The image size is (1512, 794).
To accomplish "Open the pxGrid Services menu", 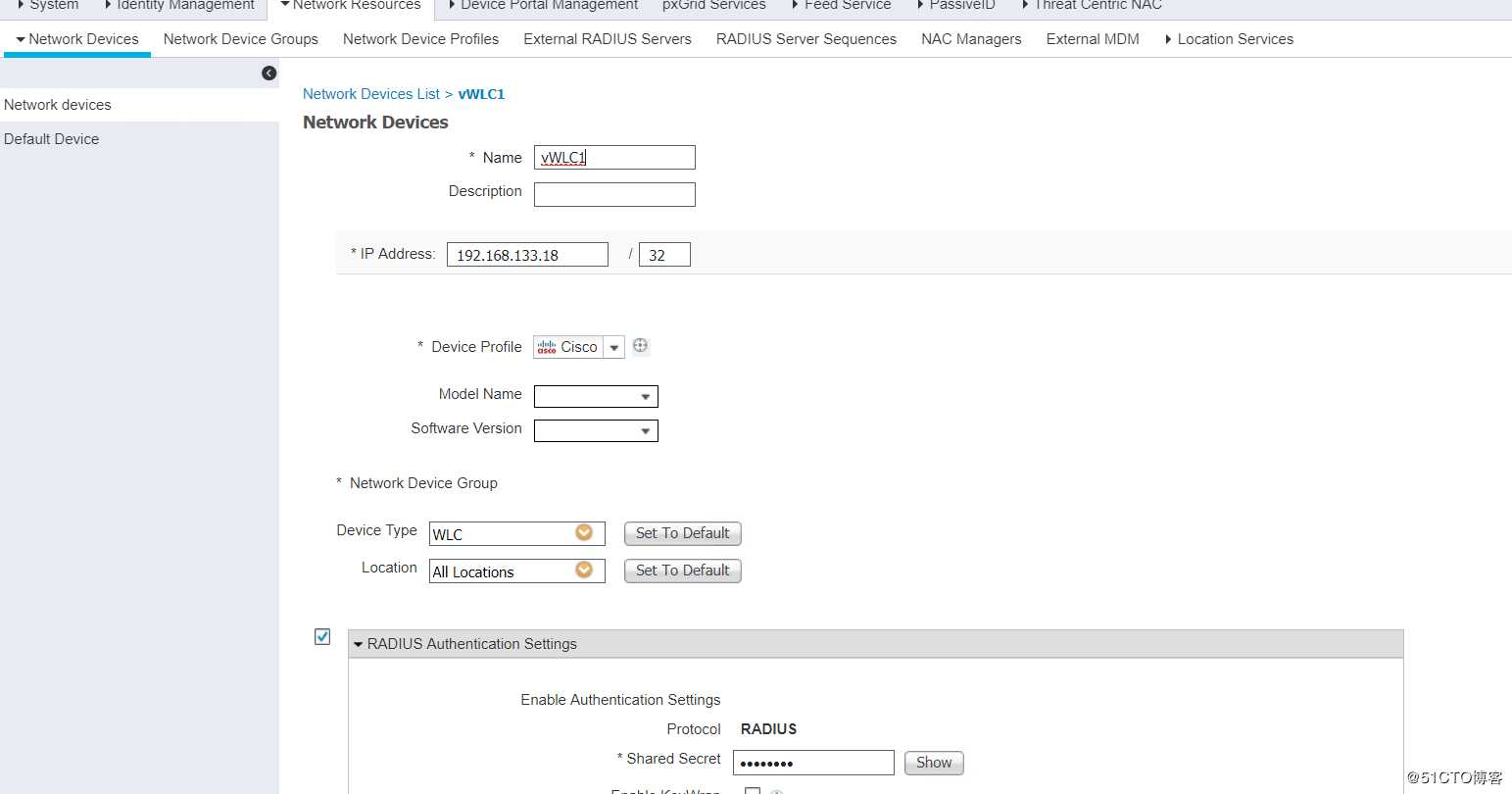I will [714, 6].
